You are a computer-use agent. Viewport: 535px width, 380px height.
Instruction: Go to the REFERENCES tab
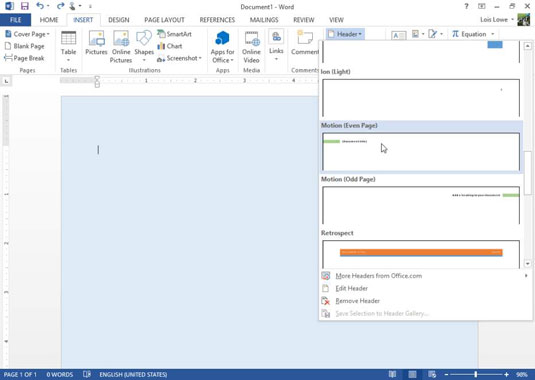[x=217, y=20]
